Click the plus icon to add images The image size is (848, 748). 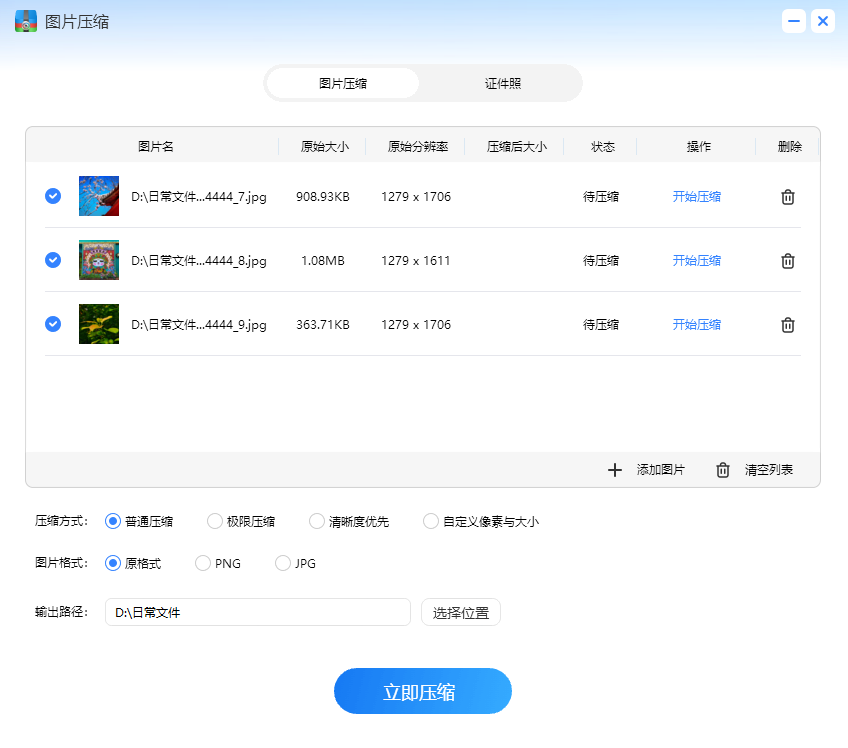click(614, 469)
